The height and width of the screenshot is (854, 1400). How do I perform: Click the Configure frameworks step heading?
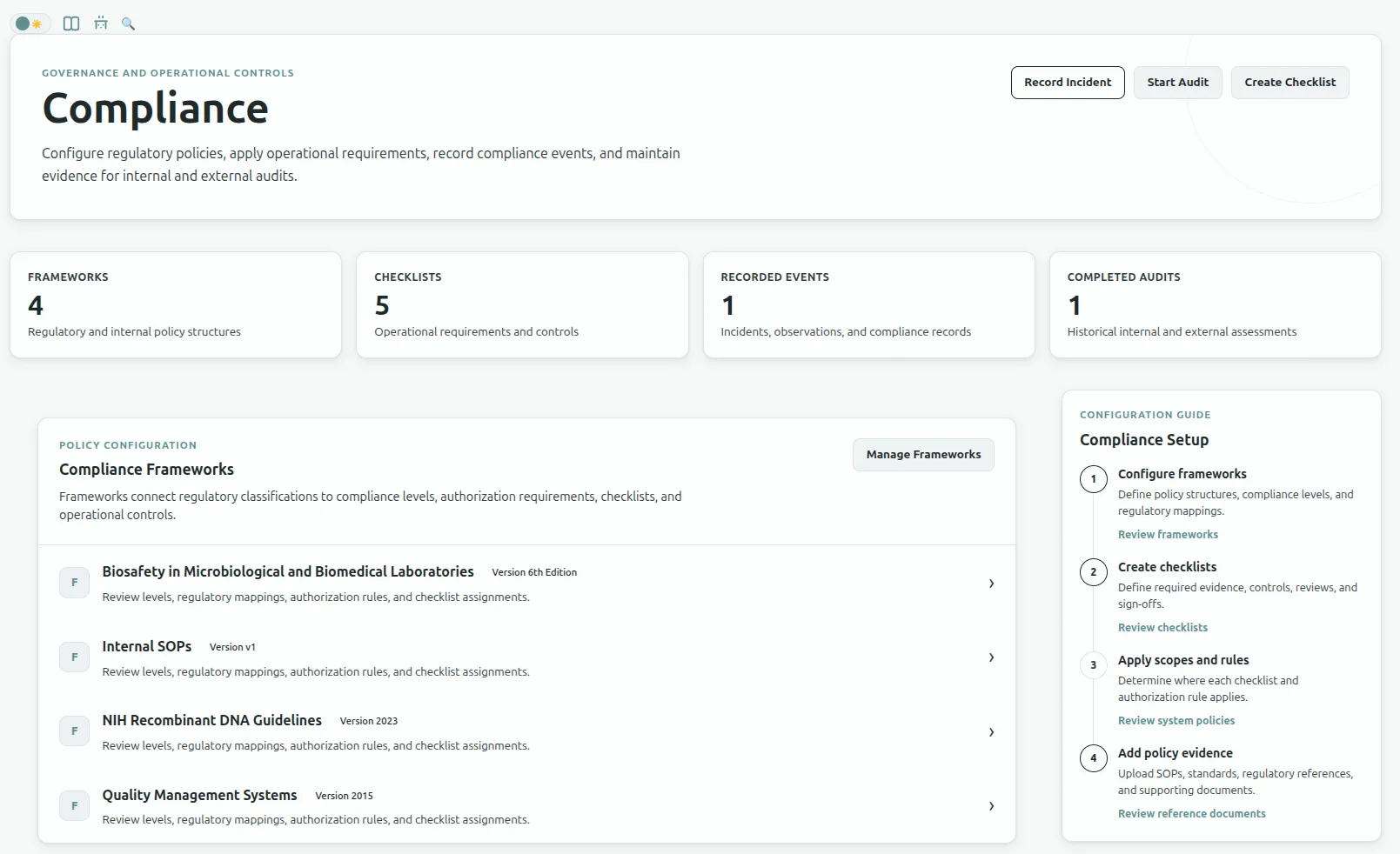pos(1182,474)
